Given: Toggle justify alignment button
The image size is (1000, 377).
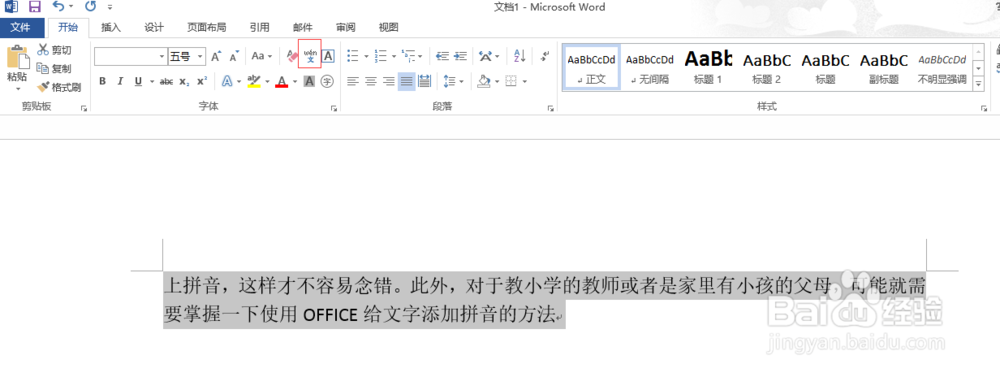Looking at the screenshot, I should click(406, 81).
